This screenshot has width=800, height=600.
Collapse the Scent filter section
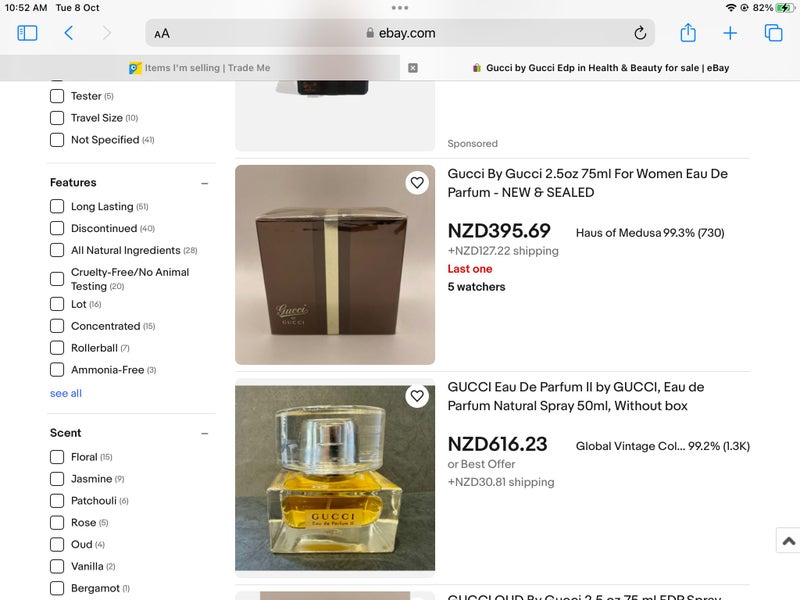(x=204, y=434)
